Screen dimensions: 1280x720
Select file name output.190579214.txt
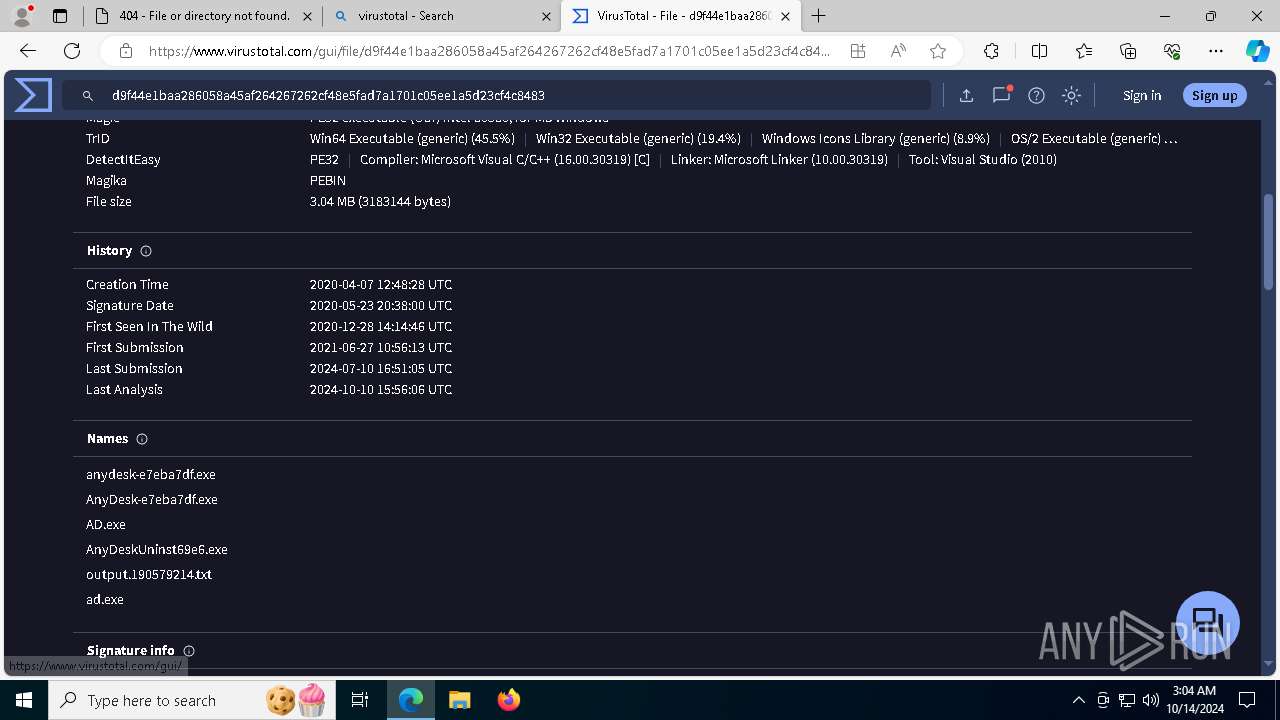[x=149, y=575]
